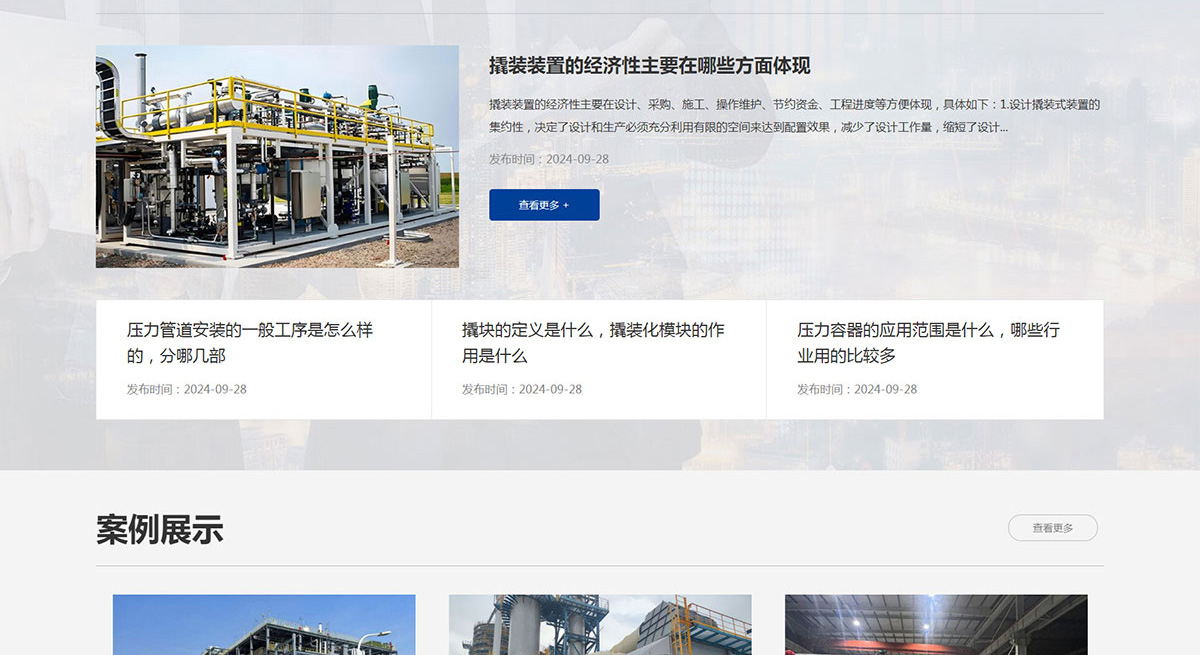
Task: Open article 撬块的定义是什么
Action: (592, 342)
